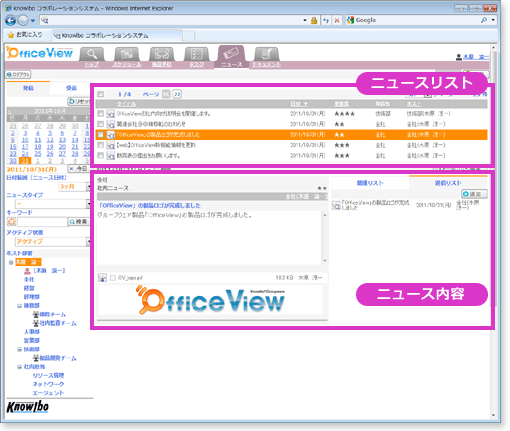Open the タスク checklist tab icon
This screenshot has height=431, width=510.
pyautogui.click(x=197, y=54)
